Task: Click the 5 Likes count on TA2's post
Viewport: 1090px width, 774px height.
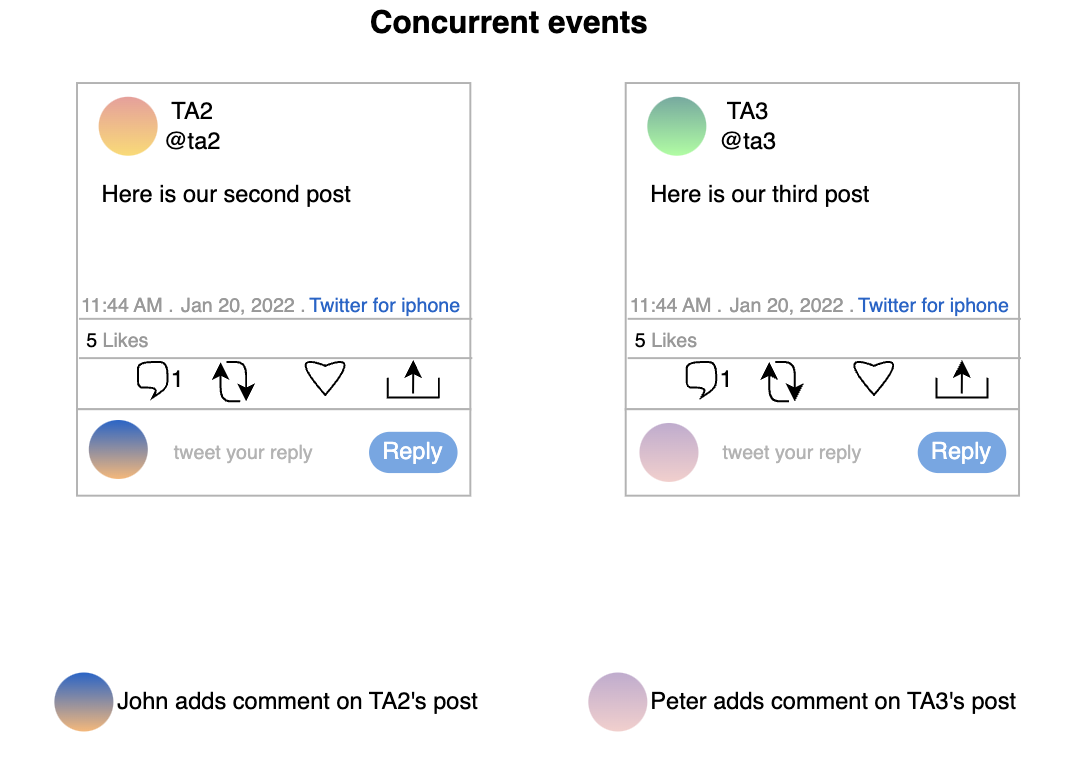Action: [117, 340]
